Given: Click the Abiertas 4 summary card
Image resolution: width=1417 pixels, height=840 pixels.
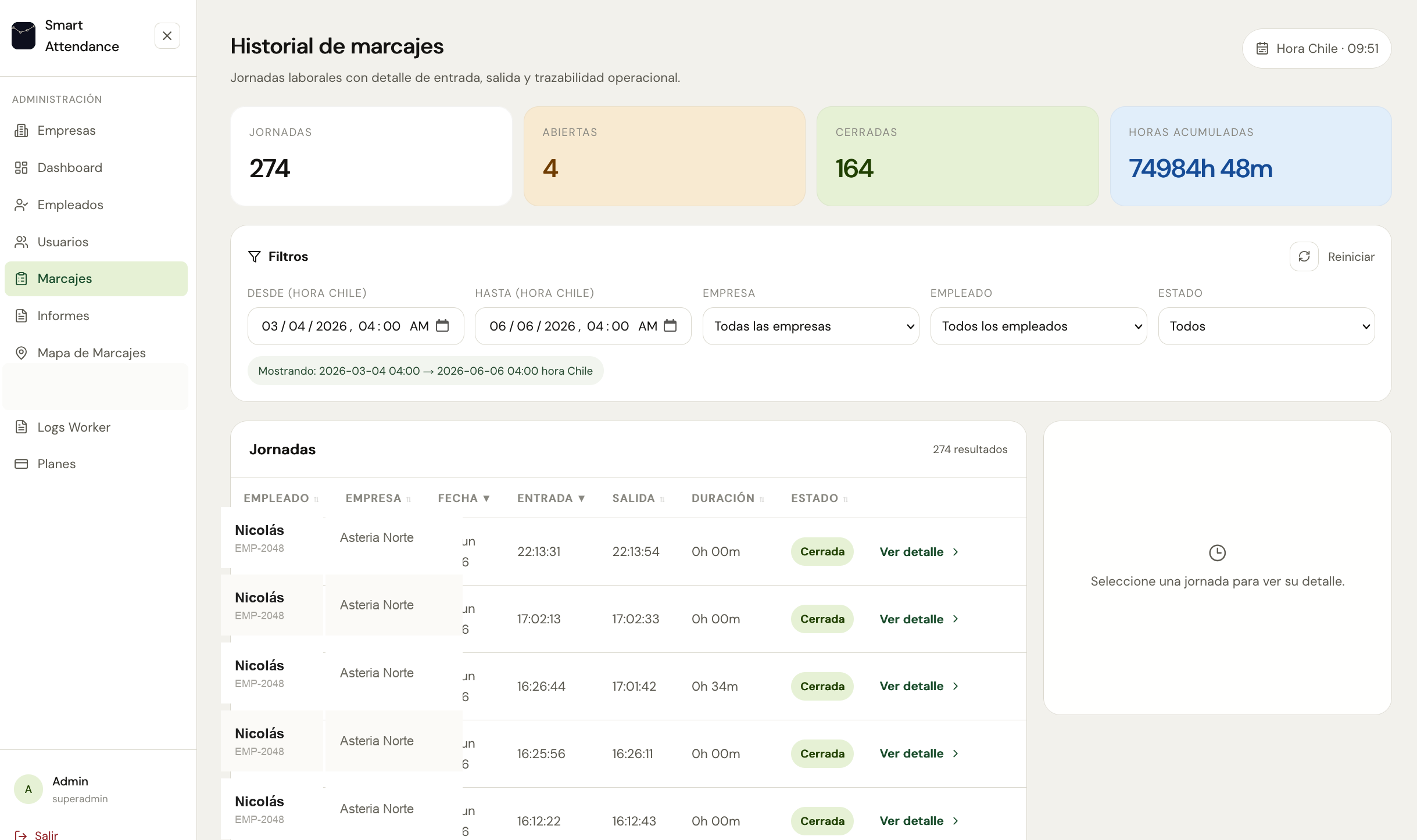Looking at the screenshot, I should click(664, 156).
